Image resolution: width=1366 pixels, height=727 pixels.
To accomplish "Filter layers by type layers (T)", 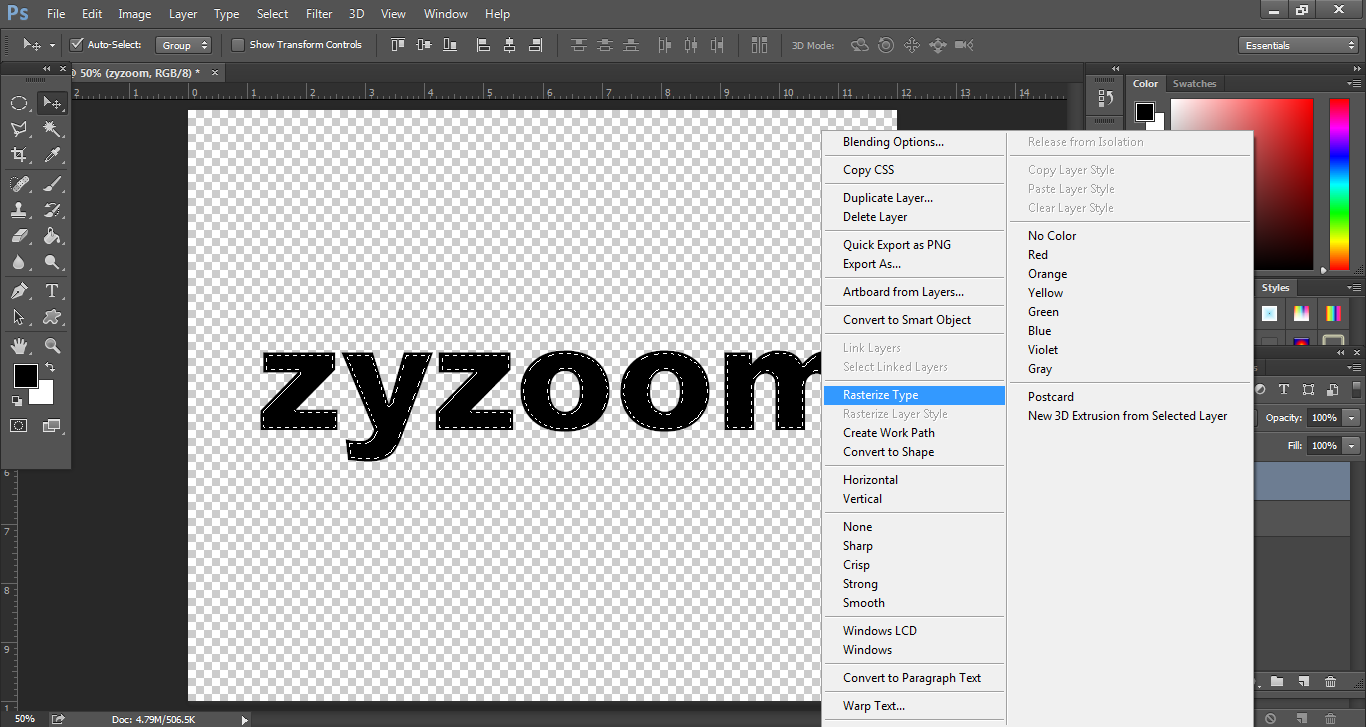I will coord(1283,390).
